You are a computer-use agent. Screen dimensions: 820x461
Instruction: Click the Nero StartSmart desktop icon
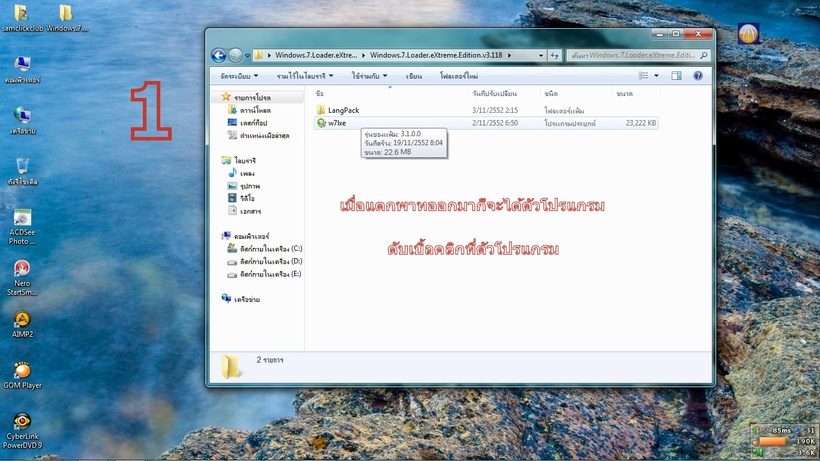click(x=22, y=278)
